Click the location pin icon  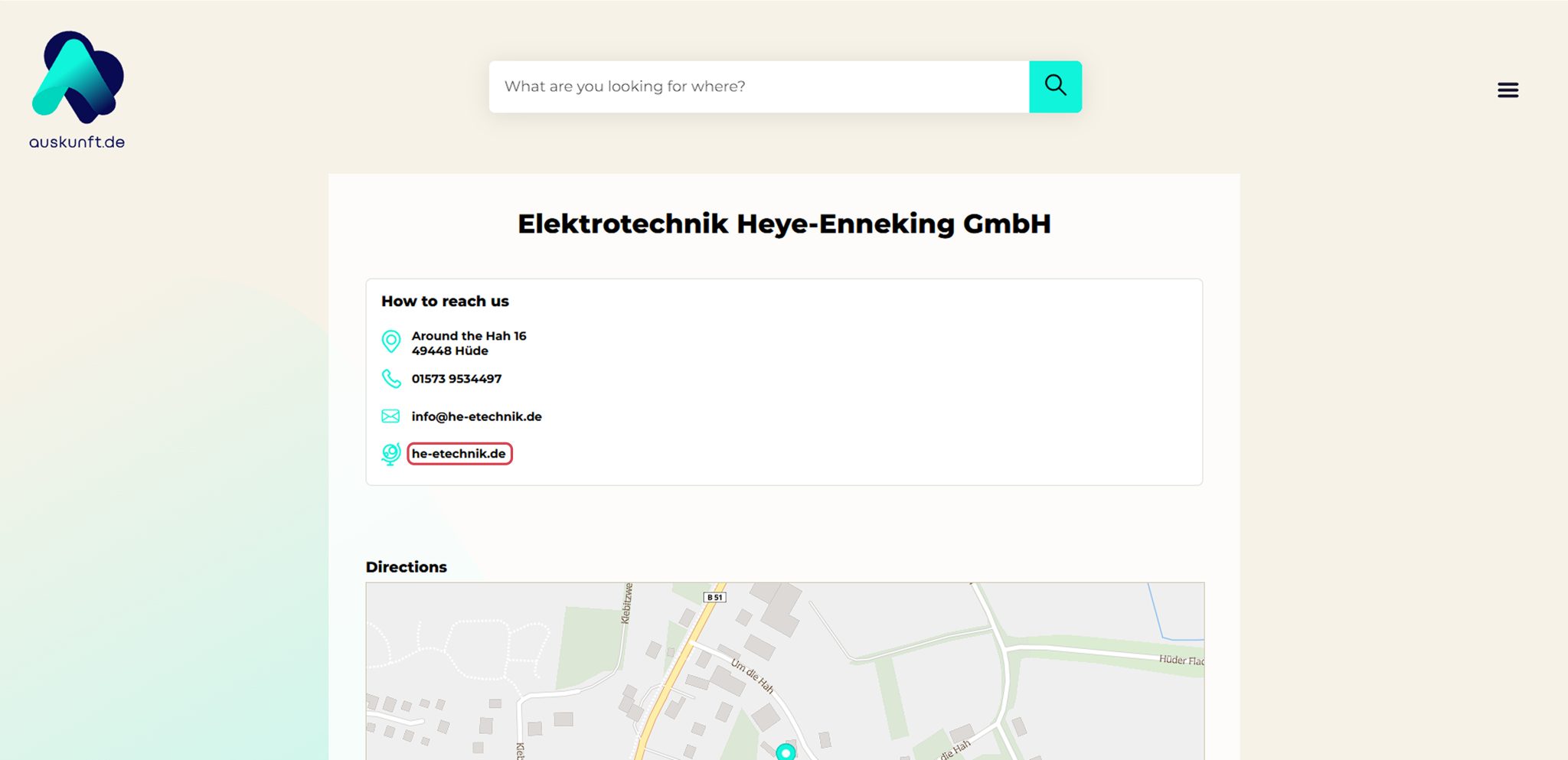pyautogui.click(x=390, y=341)
